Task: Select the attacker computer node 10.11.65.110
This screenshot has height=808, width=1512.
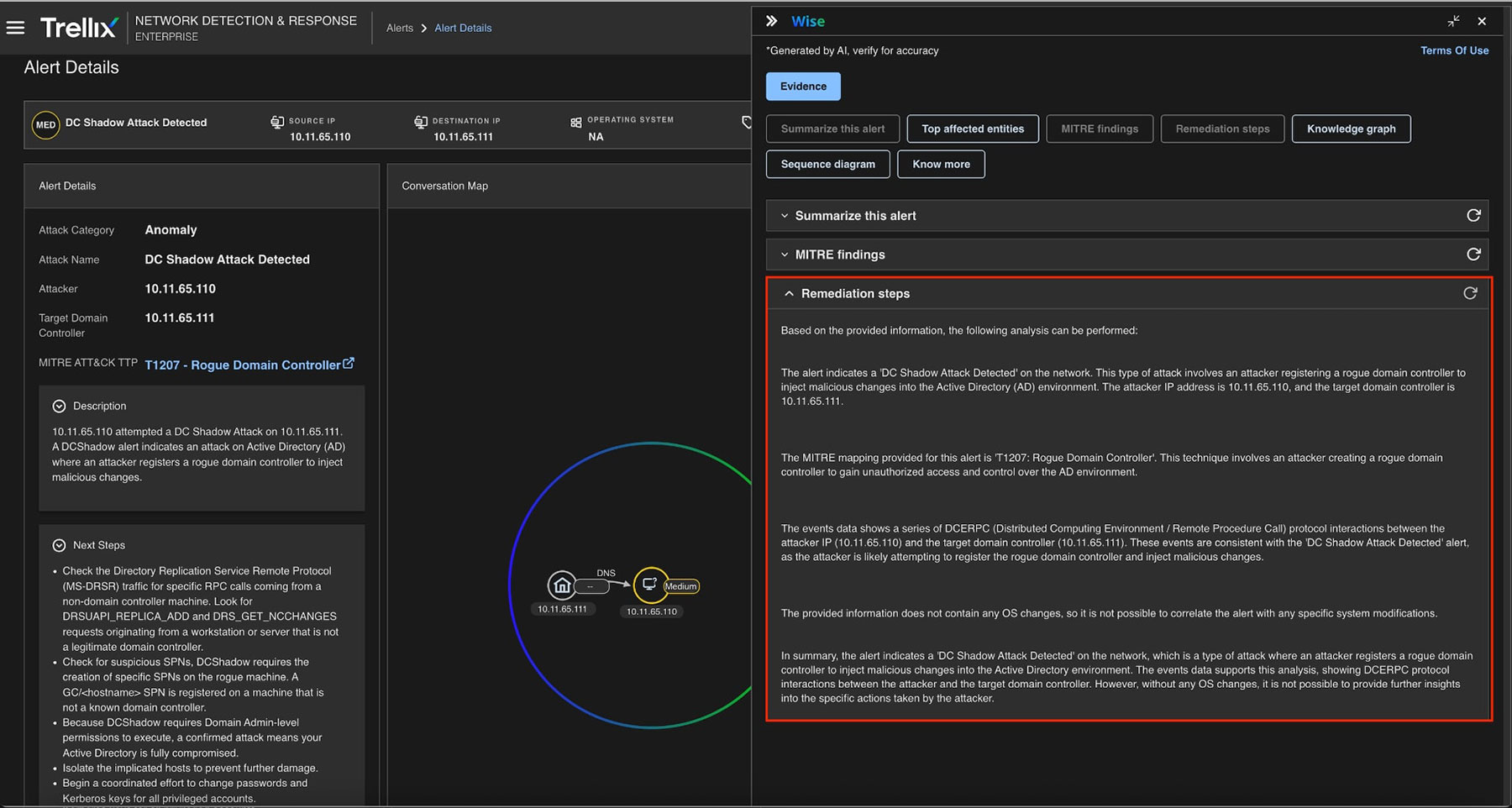Action: point(650,585)
